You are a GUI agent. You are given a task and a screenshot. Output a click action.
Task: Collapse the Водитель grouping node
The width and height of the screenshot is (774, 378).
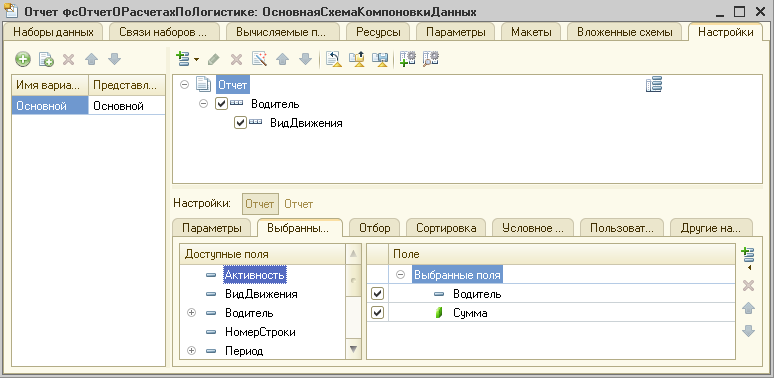click(x=203, y=104)
